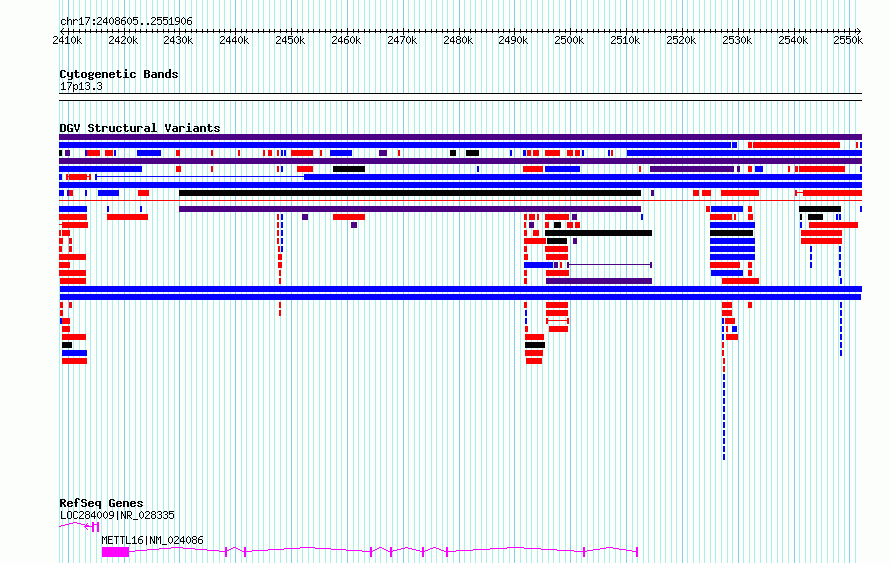Viewport: 890px width, 563px height.
Task: Click the black variant bar near 2460k
Action: (349, 169)
